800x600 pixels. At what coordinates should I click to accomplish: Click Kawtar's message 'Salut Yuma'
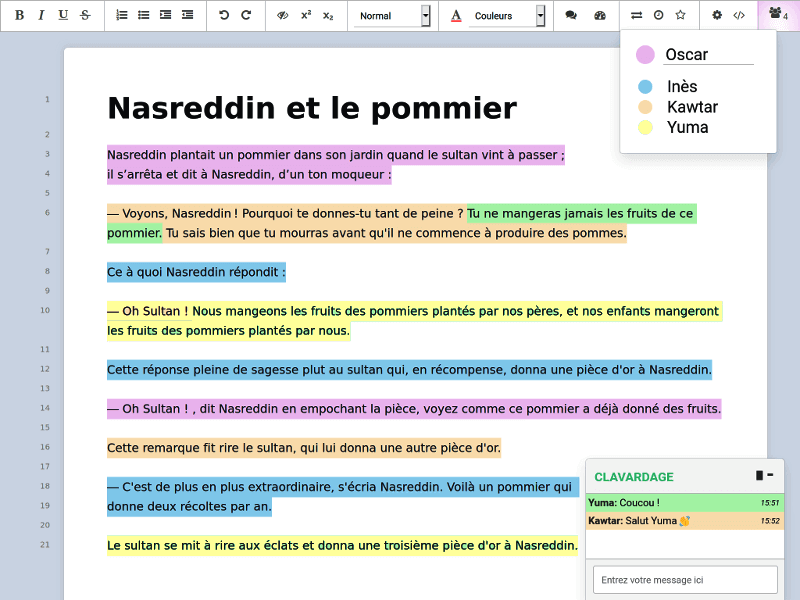684,521
